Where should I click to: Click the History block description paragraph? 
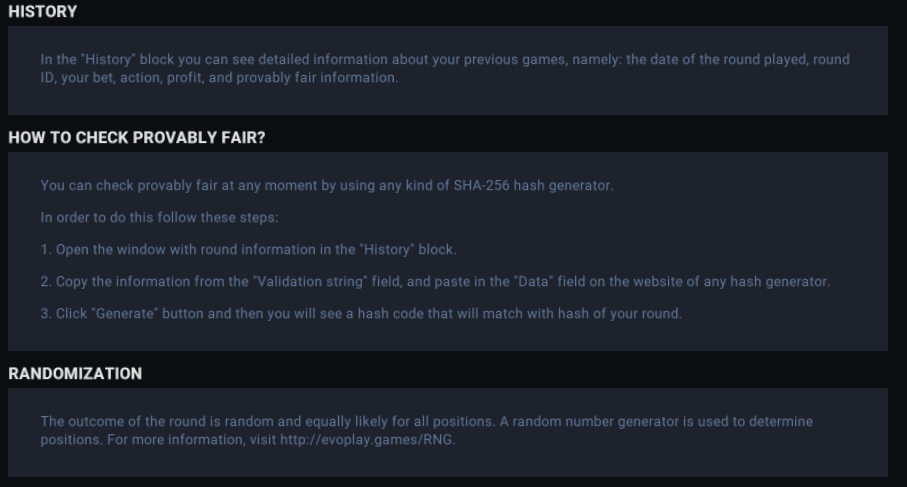[444, 69]
